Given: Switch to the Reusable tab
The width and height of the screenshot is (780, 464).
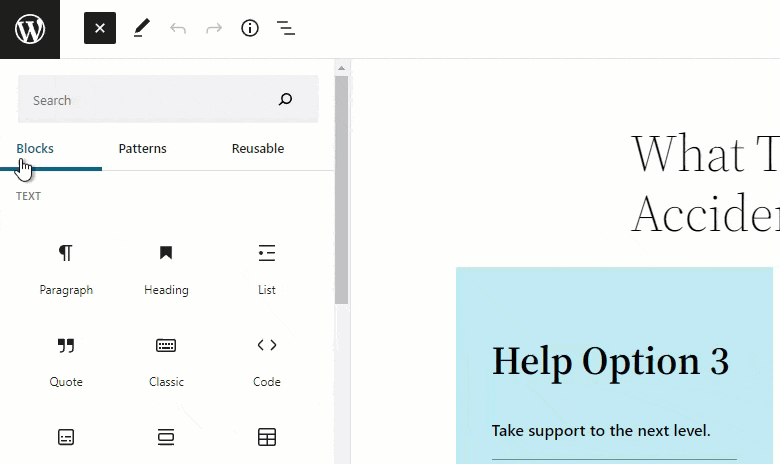Looking at the screenshot, I should point(258,149).
